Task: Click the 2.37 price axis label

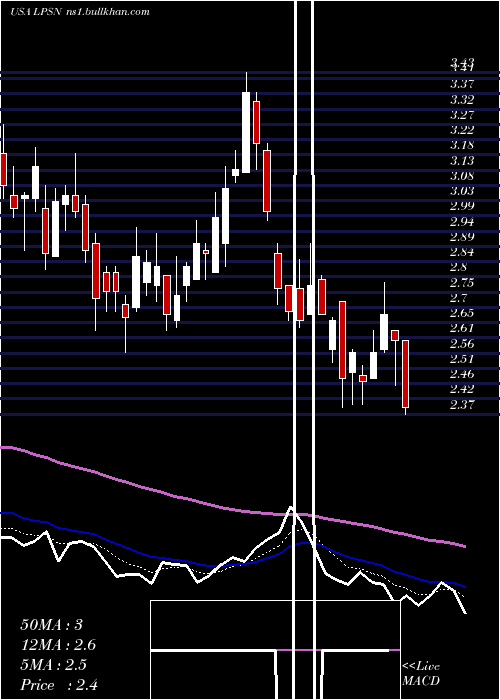Action: (462, 404)
